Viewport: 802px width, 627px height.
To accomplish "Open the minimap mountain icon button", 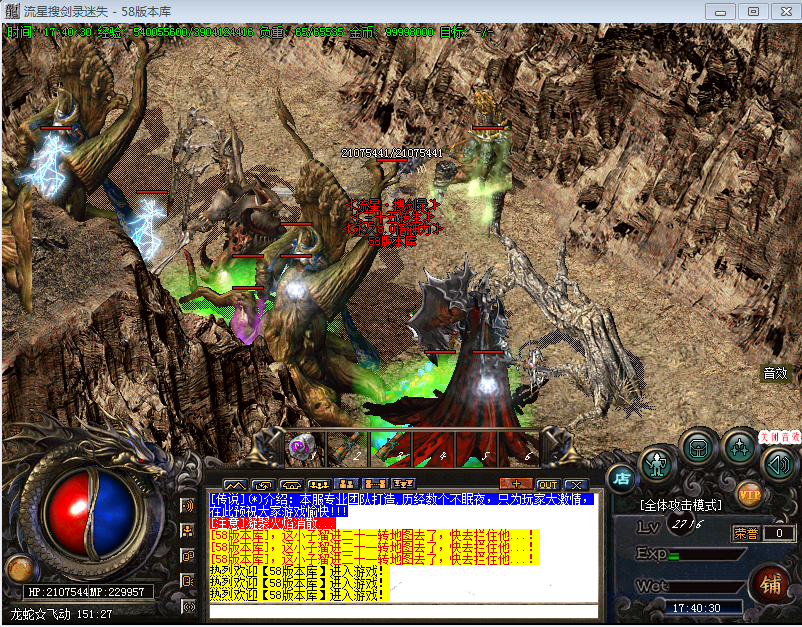I will pyautogui.click(x=235, y=484).
